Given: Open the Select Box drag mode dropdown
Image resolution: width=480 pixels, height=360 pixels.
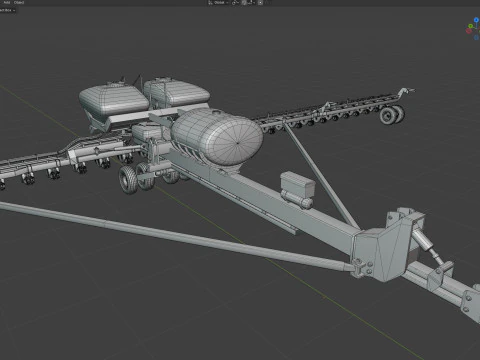Looking at the screenshot, I should tap(7, 10).
